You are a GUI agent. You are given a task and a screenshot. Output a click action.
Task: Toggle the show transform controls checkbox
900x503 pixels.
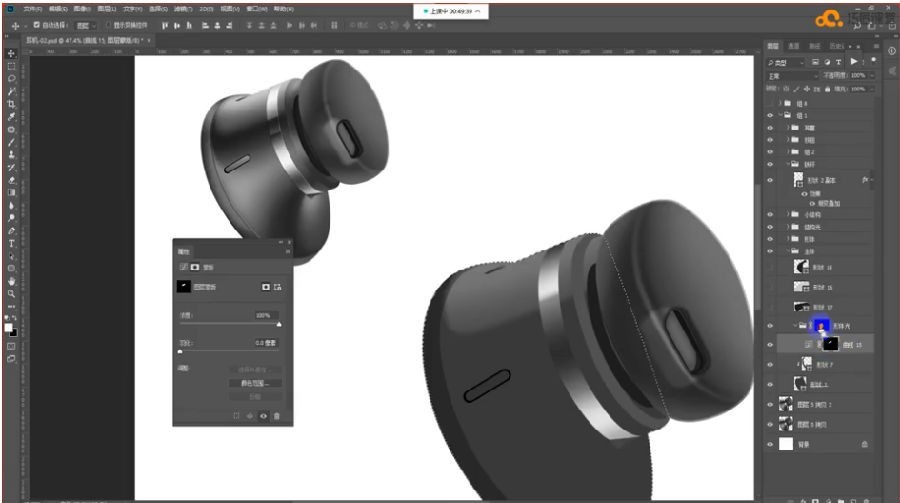108,25
